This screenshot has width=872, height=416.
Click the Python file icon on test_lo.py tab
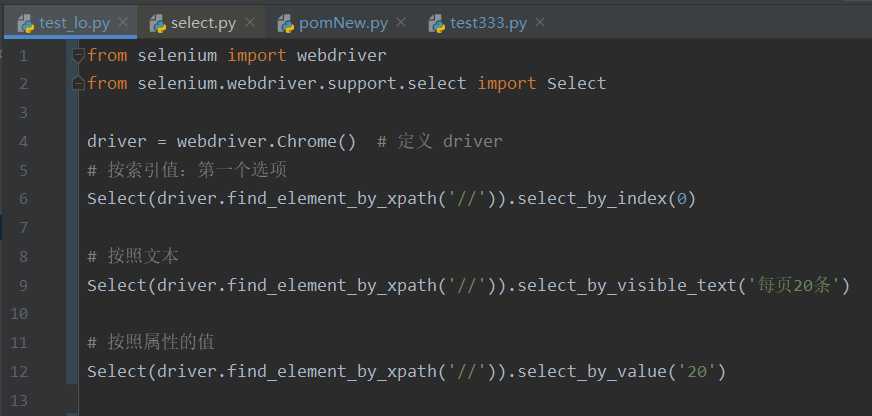[25, 21]
